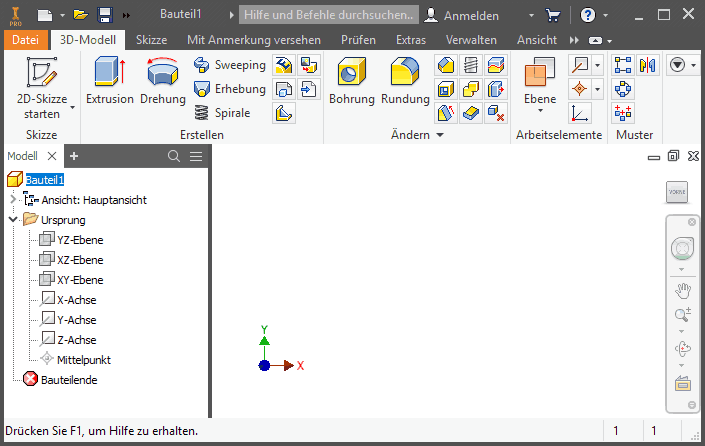
Task: Open the Datei menu
Action: pyautogui.click(x=25, y=40)
